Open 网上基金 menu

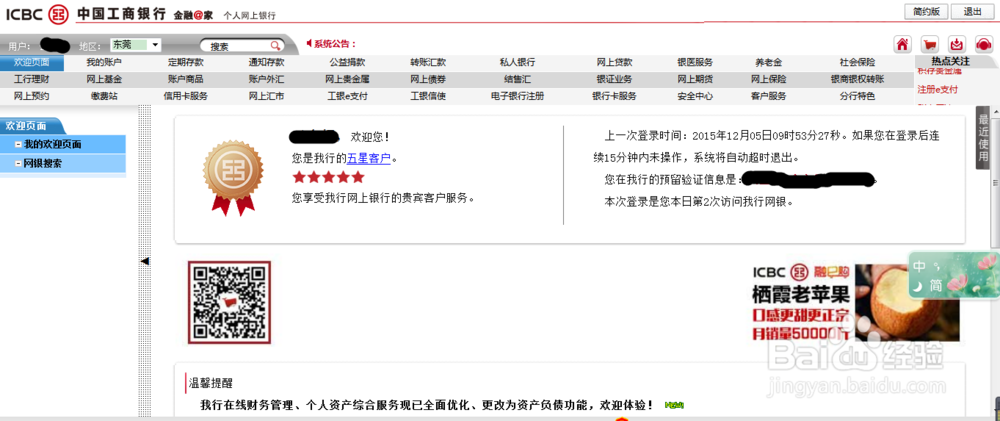104,80
